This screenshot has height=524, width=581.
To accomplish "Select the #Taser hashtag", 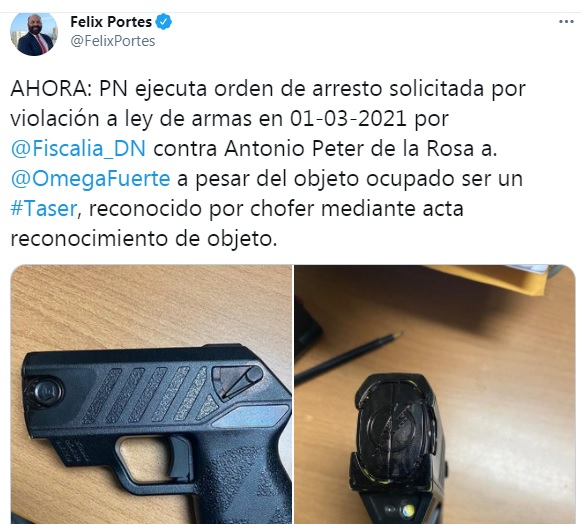I will click(44, 209).
